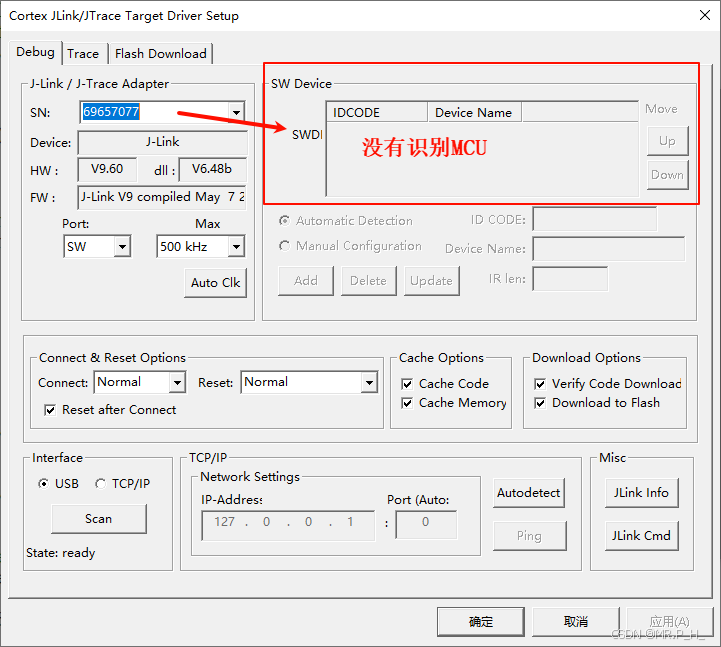Screen dimensions: 721x647
Task: Toggle Verify Code Download checkbox
Action: [540, 384]
